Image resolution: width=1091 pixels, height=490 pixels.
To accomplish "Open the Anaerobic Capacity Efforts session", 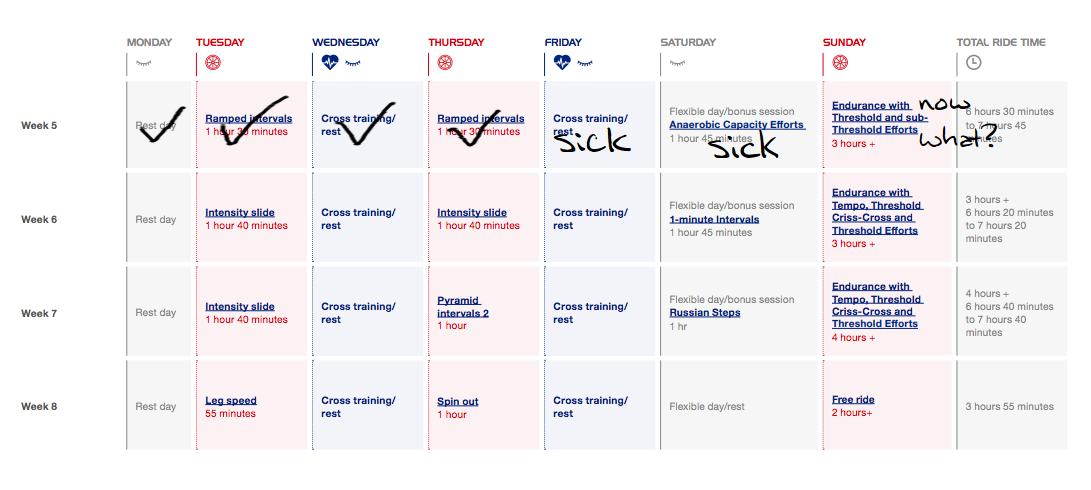I will point(736,125).
